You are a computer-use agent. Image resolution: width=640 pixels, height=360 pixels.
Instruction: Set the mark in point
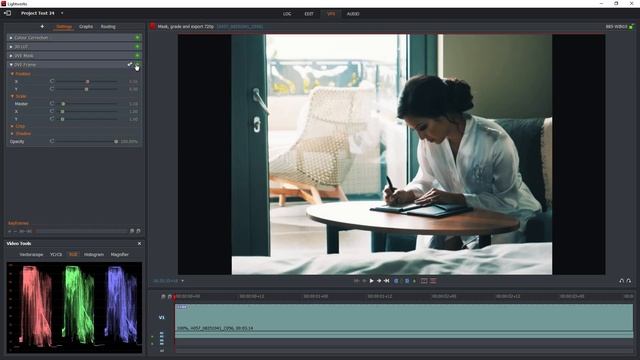[396, 281]
